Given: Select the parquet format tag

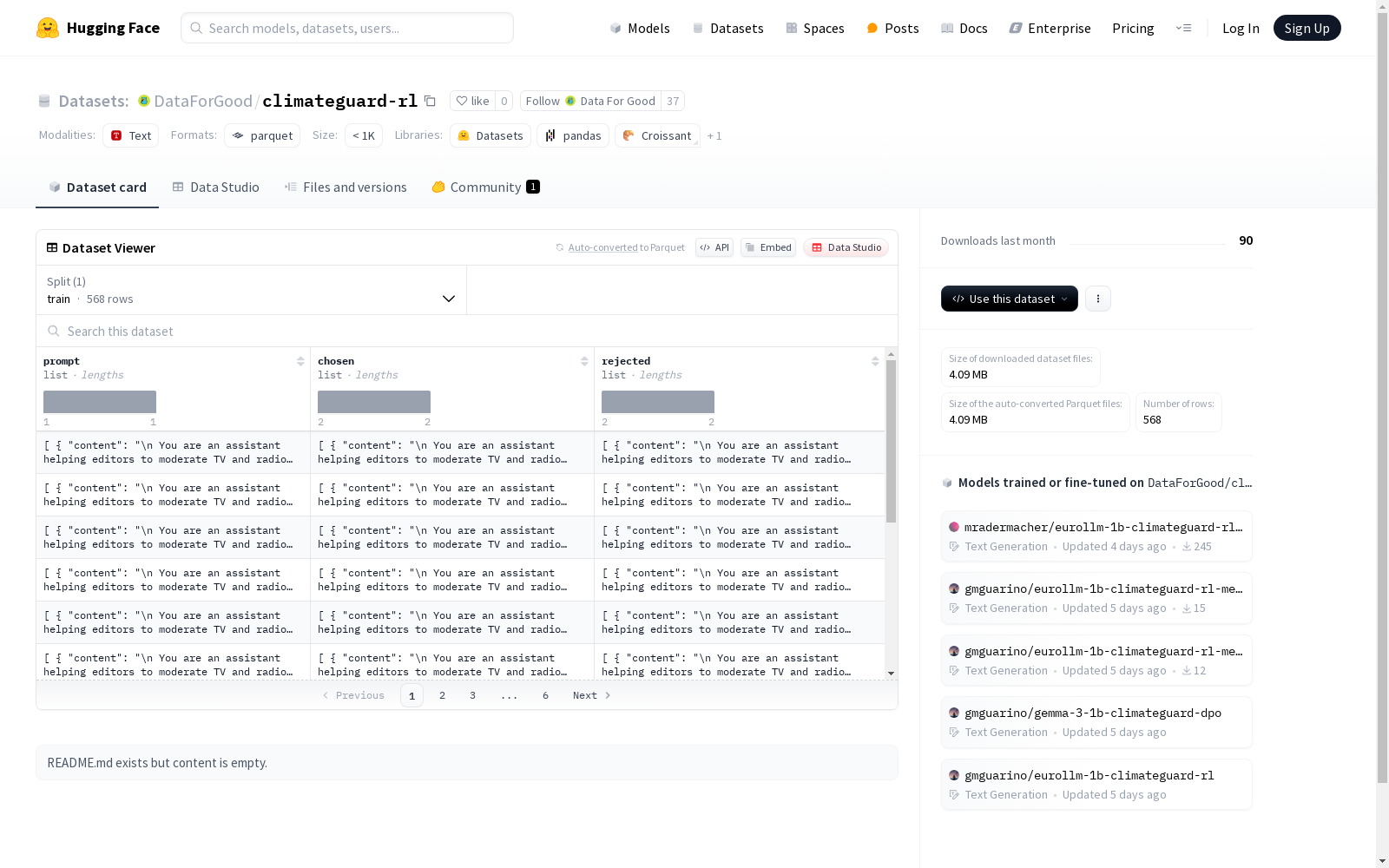Looking at the screenshot, I should [x=262, y=135].
